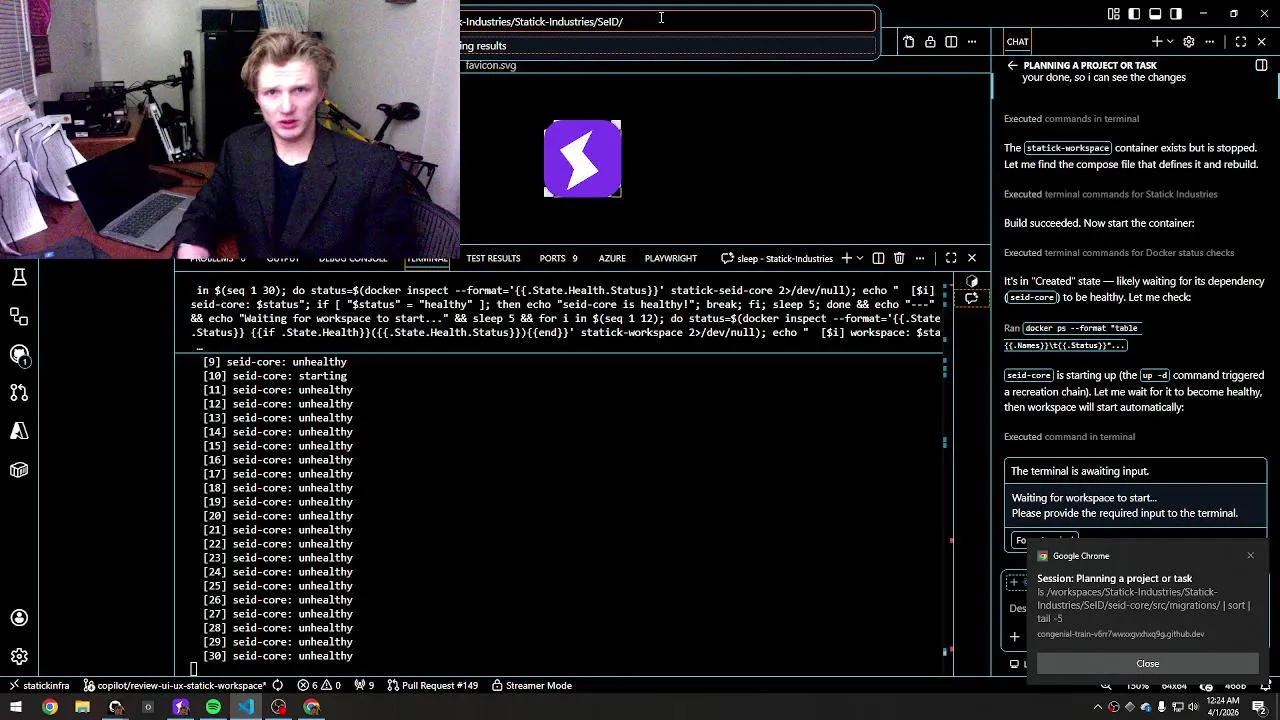Expand executed commands for Statick Industries
The image size is (1280, 720).
(1110, 195)
